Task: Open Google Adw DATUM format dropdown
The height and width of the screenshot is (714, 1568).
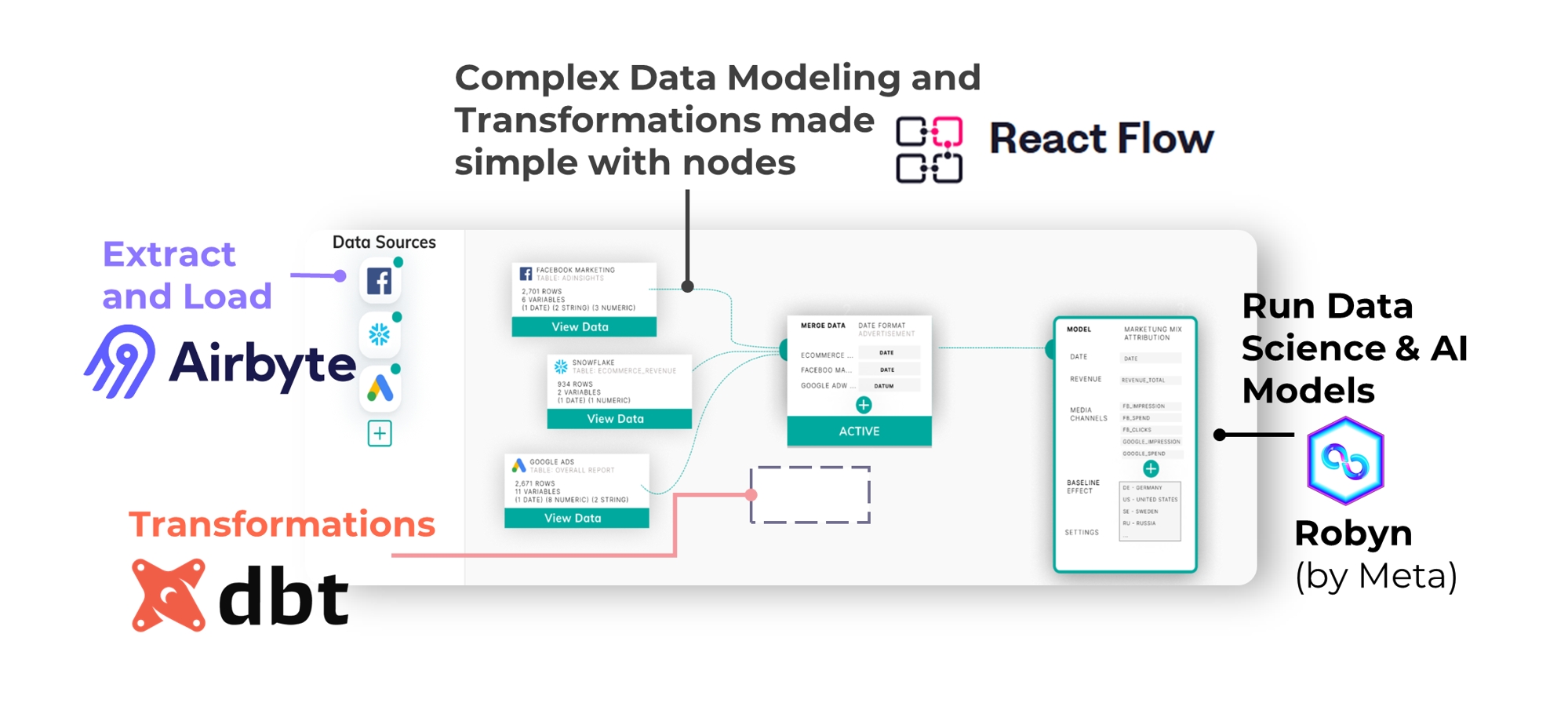Action: [x=888, y=386]
